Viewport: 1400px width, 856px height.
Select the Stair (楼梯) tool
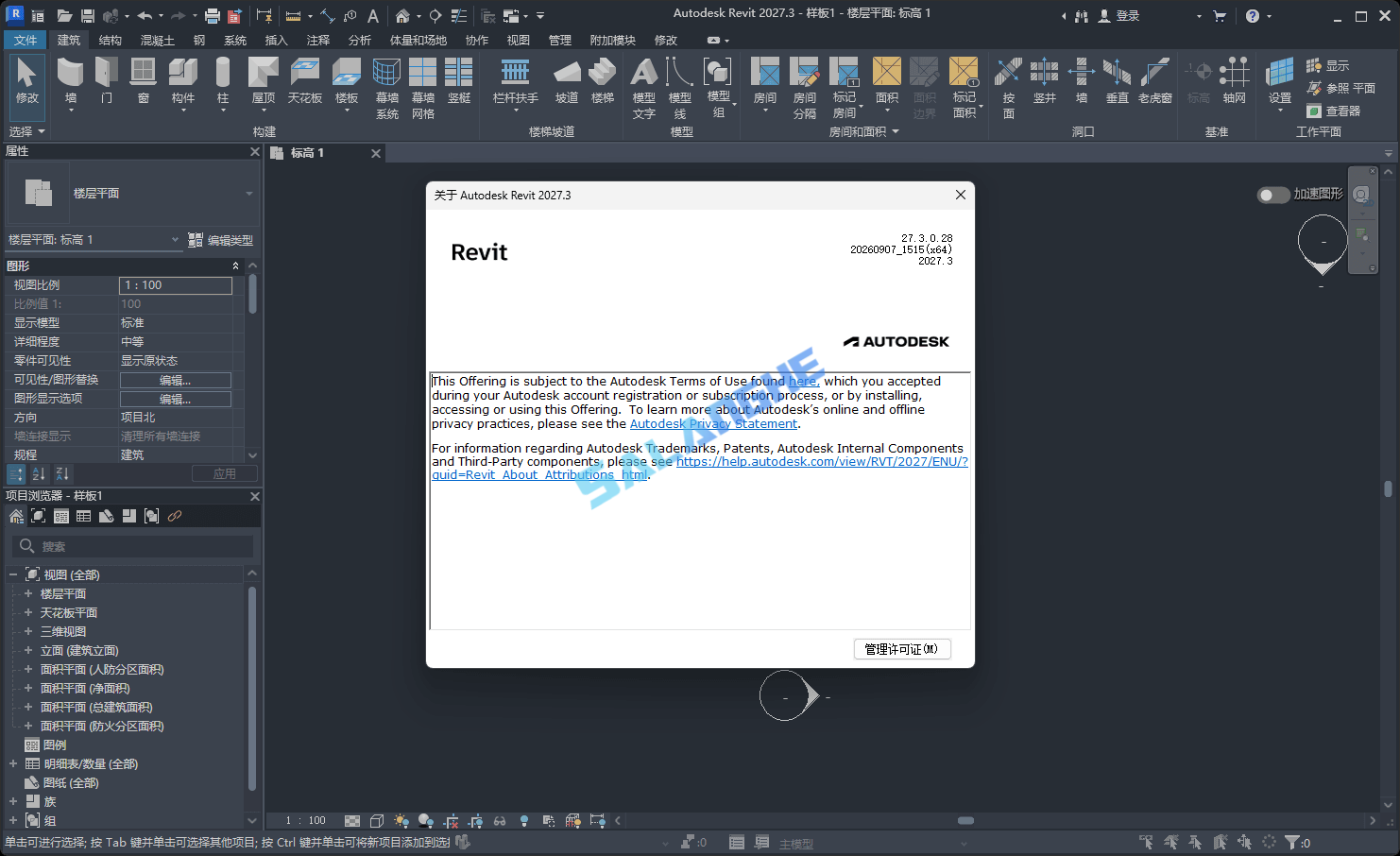tap(603, 81)
